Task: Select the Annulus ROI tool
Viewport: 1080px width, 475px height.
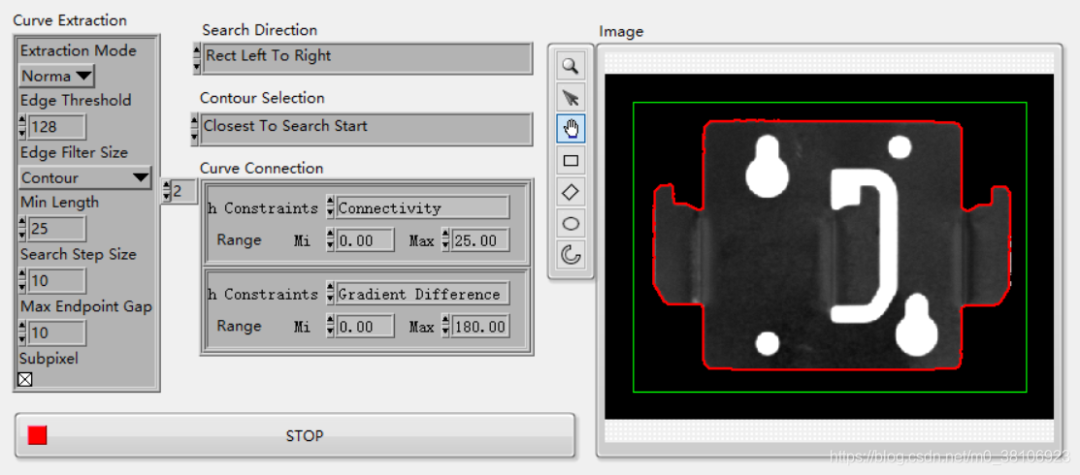Action: [x=570, y=256]
